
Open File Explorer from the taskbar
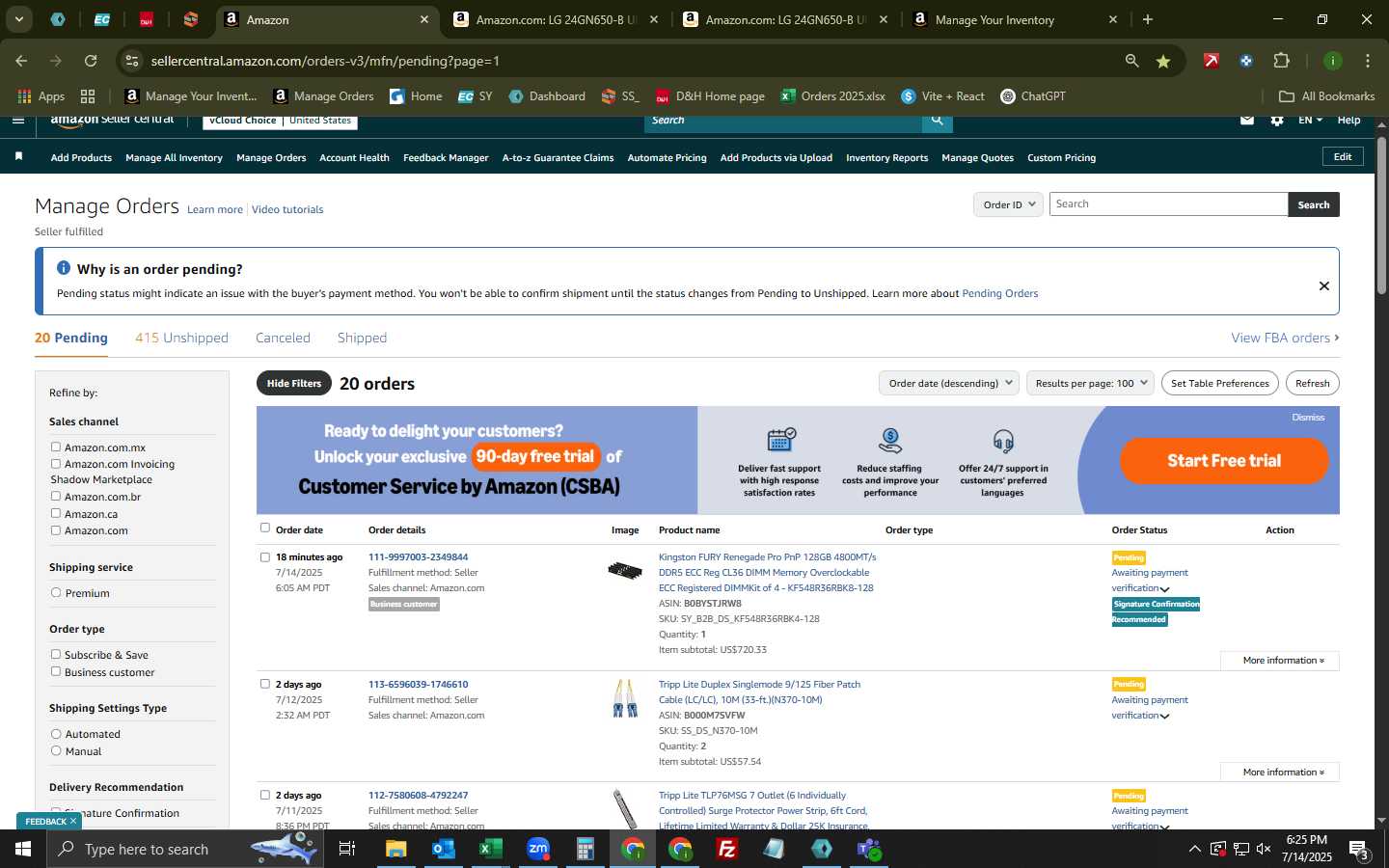click(x=395, y=849)
